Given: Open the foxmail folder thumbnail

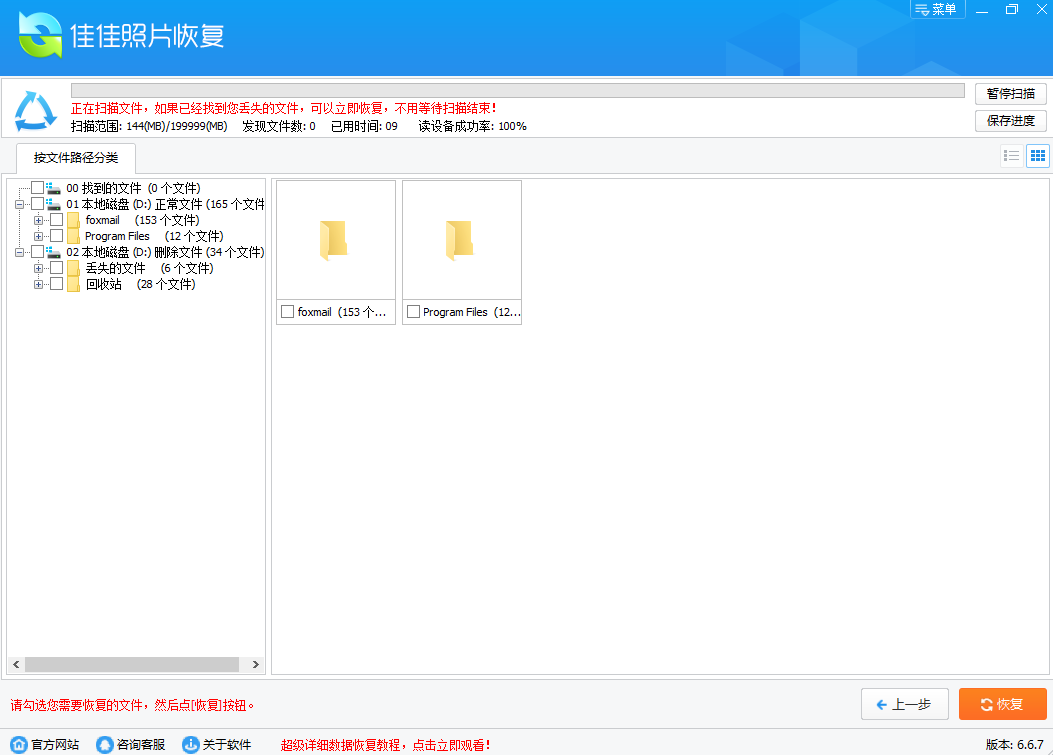Looking at the screenshot, I should click(335, 240).
